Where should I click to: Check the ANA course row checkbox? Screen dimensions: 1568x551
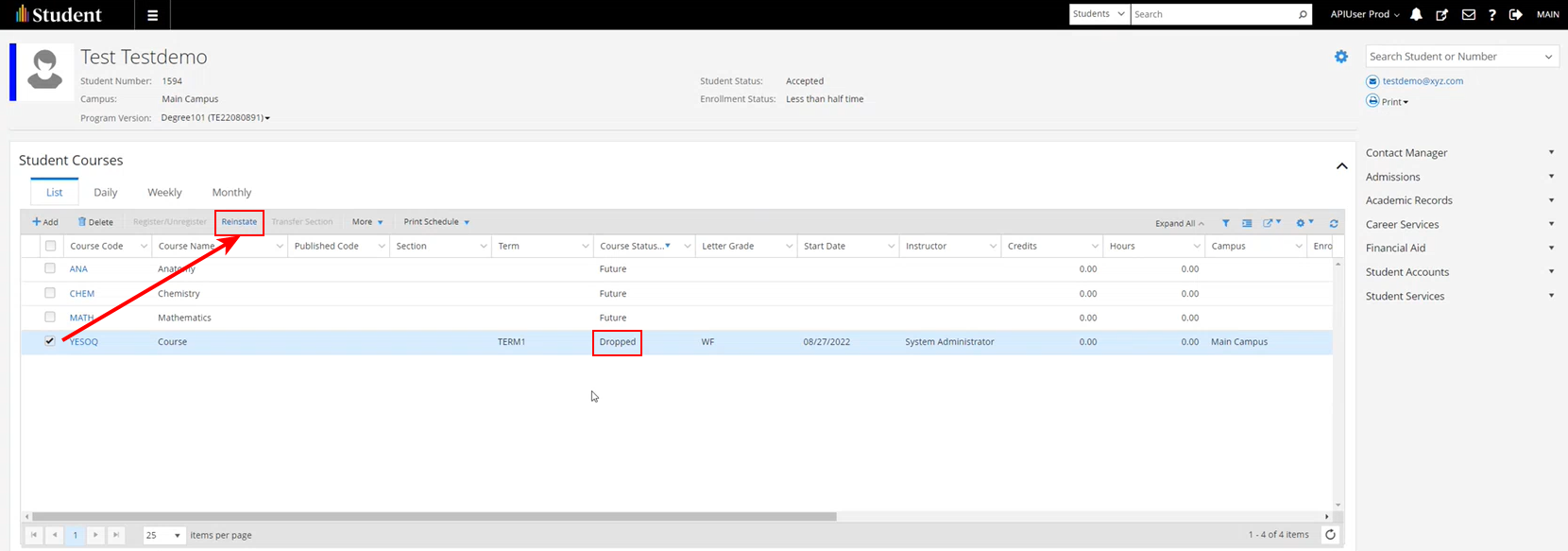(x=50, y=268)
